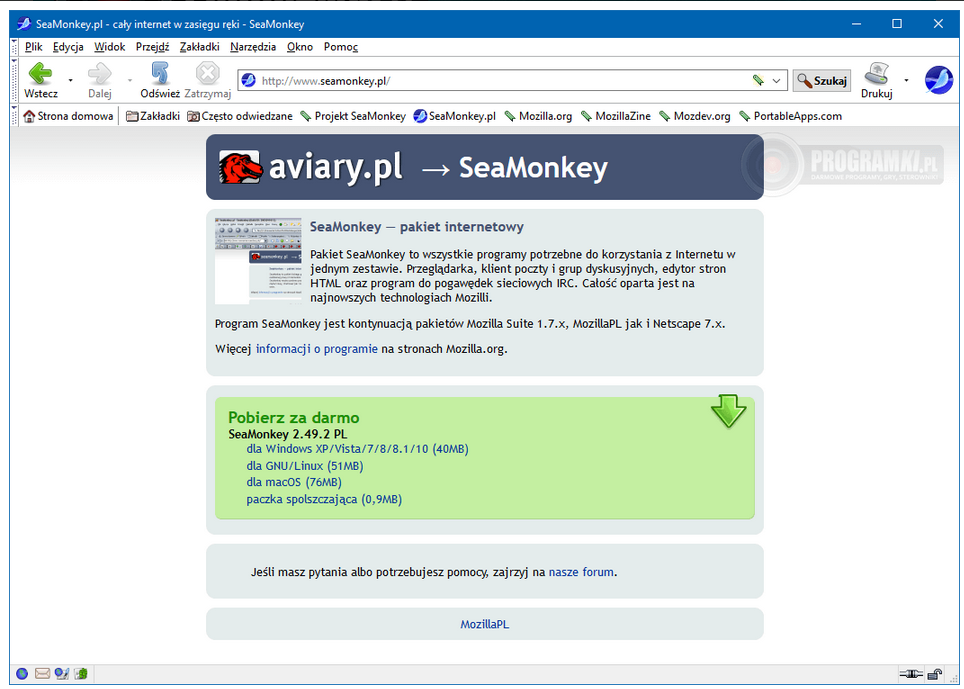Open the Zakładki folder on bookmarks toolbar
964x689 pixels.
point(152,116)
